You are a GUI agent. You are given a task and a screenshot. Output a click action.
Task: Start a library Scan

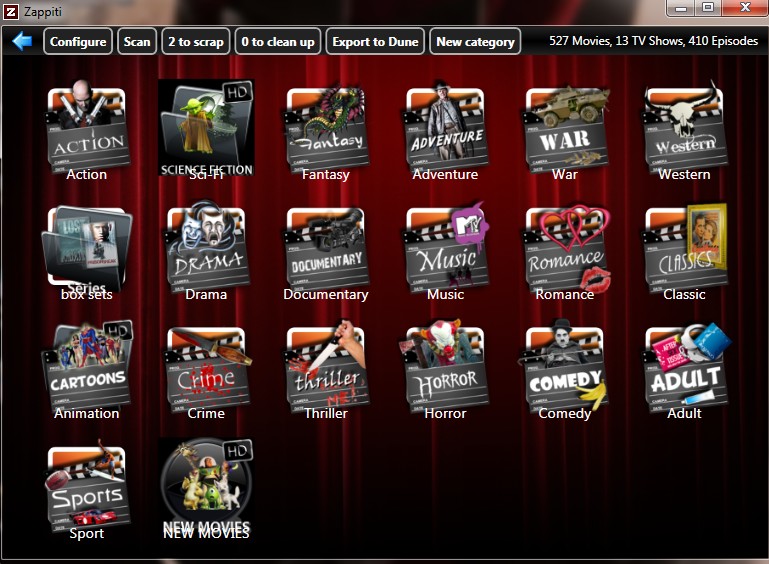[137, 41]
